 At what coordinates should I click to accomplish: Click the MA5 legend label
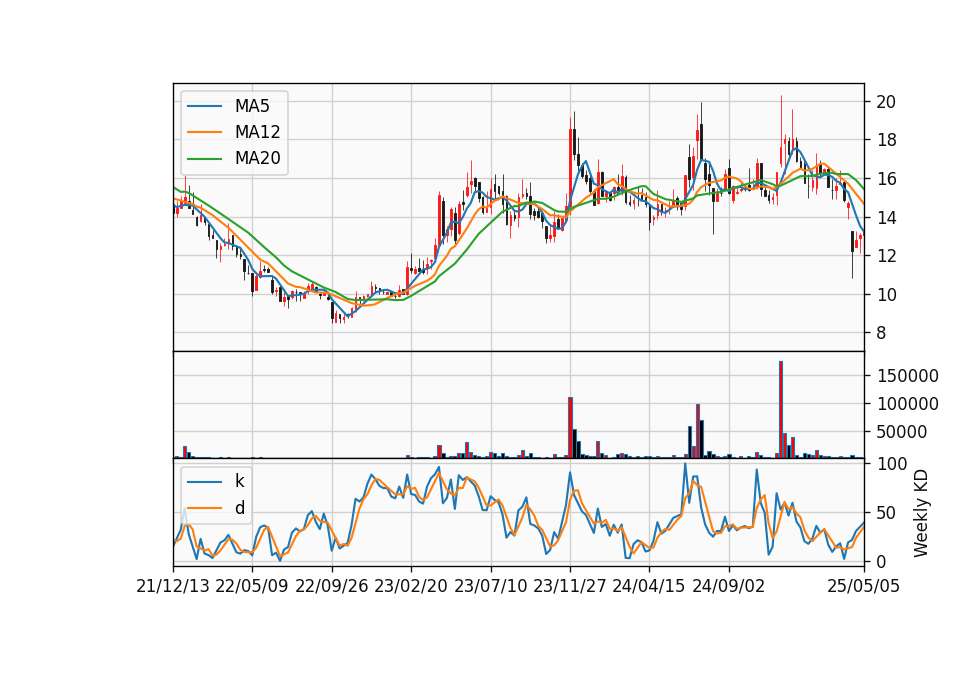click(252, 106)
